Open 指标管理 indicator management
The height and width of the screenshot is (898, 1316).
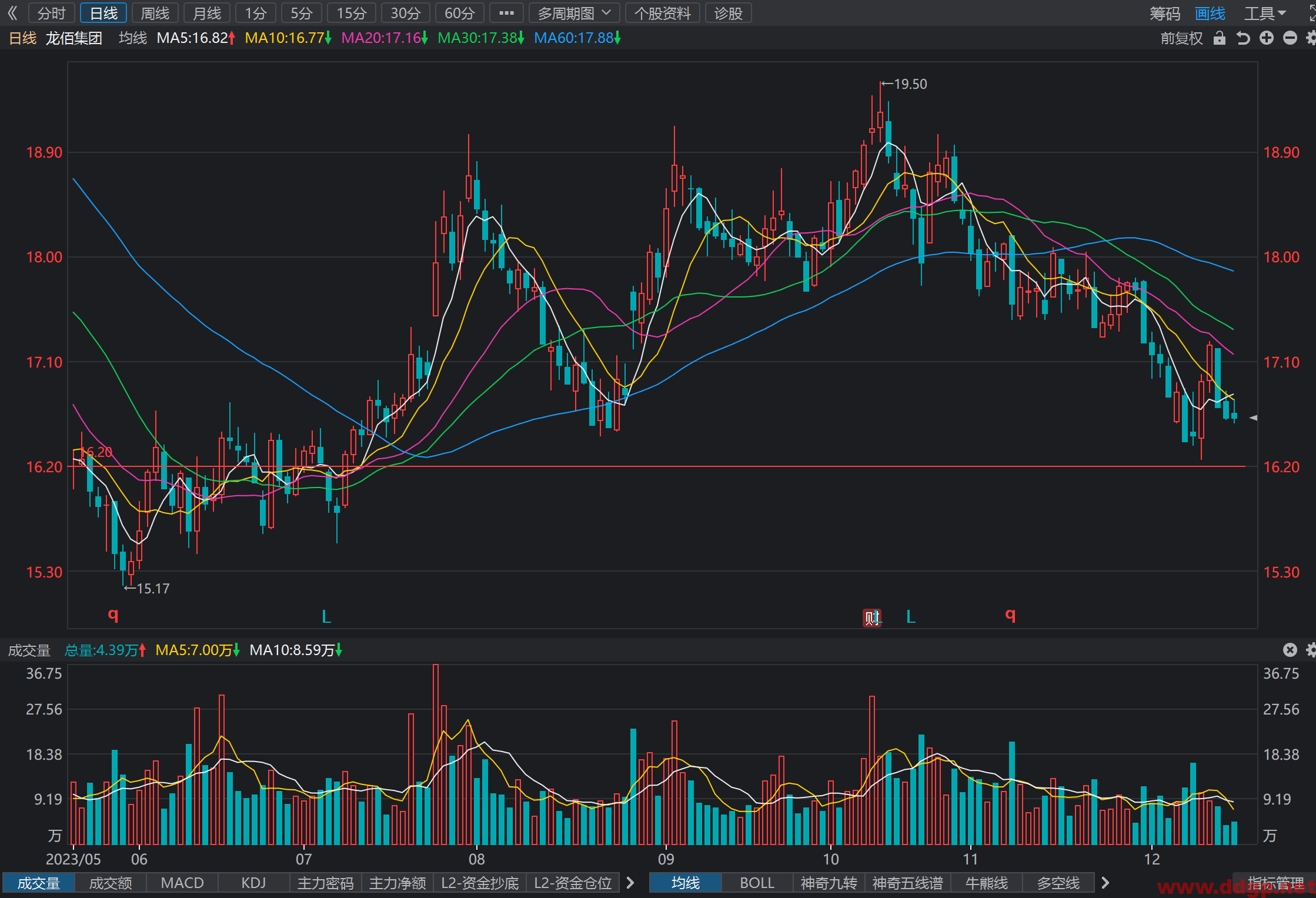click(x=1275, y=883)
